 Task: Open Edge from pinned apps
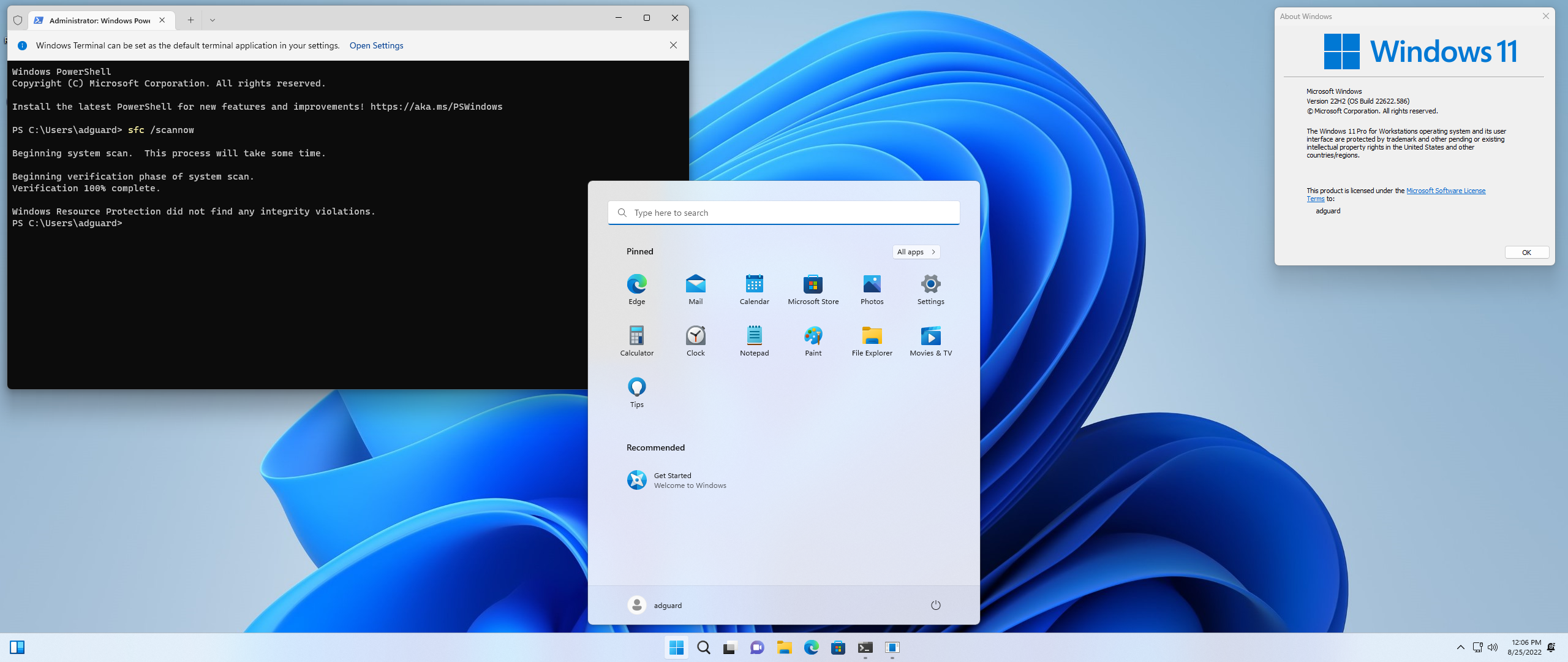(x=636, y=289)
